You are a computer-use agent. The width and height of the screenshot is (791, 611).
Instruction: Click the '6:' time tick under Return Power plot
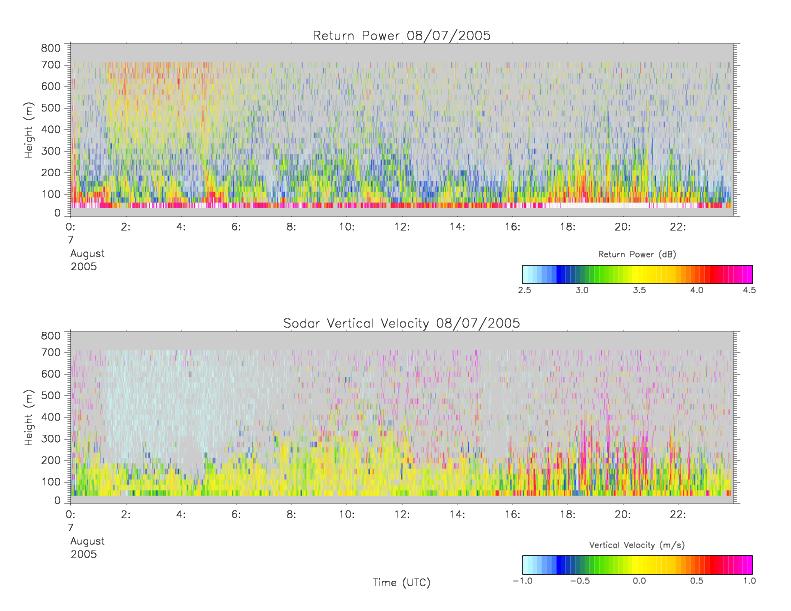[x=236, y=227]
